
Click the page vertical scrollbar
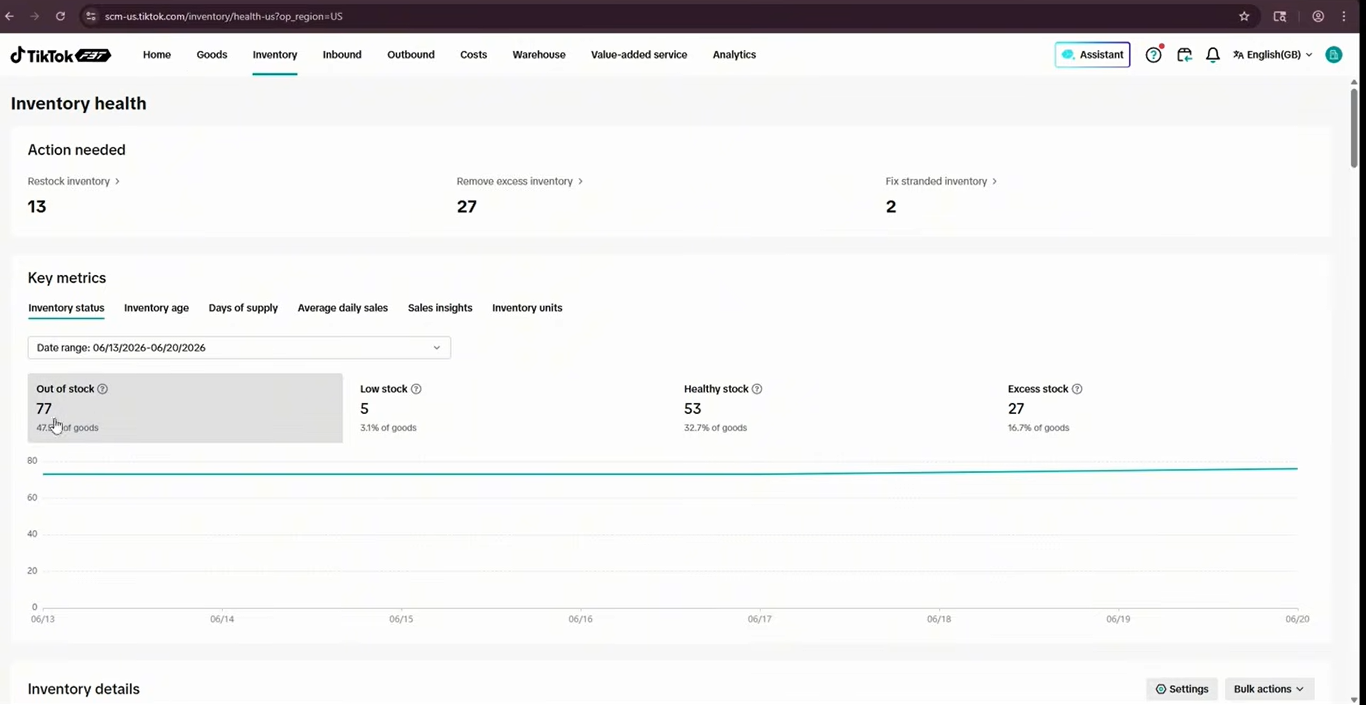(1355, 128)
